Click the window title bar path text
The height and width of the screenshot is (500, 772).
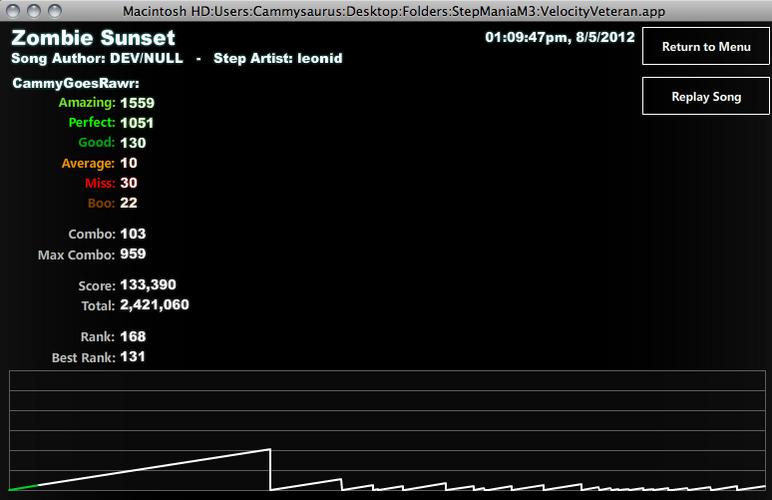pos(394,11)
